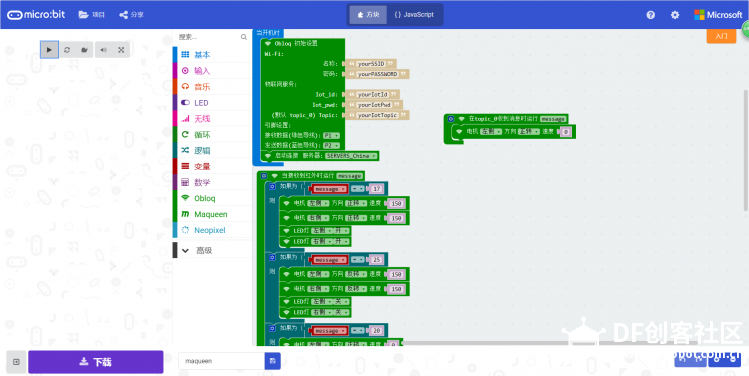
Task: Open the LED block category
Action: coord(212,103)
